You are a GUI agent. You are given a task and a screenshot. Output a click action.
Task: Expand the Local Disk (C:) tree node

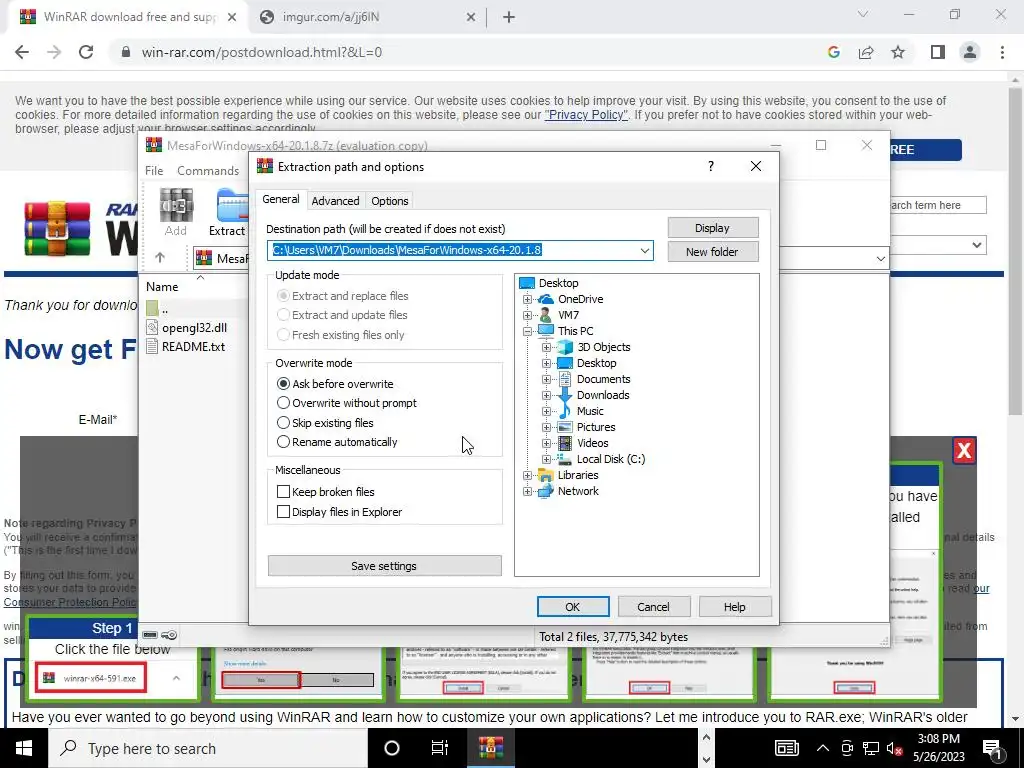click(547, 459)
